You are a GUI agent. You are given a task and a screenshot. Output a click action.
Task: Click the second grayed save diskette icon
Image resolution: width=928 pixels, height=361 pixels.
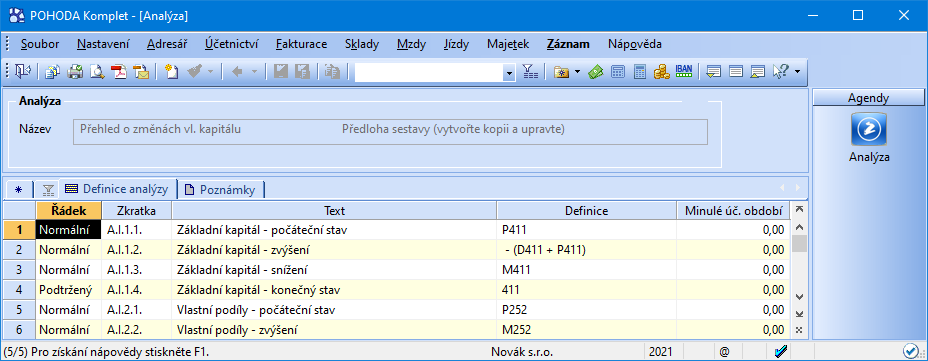303,72
